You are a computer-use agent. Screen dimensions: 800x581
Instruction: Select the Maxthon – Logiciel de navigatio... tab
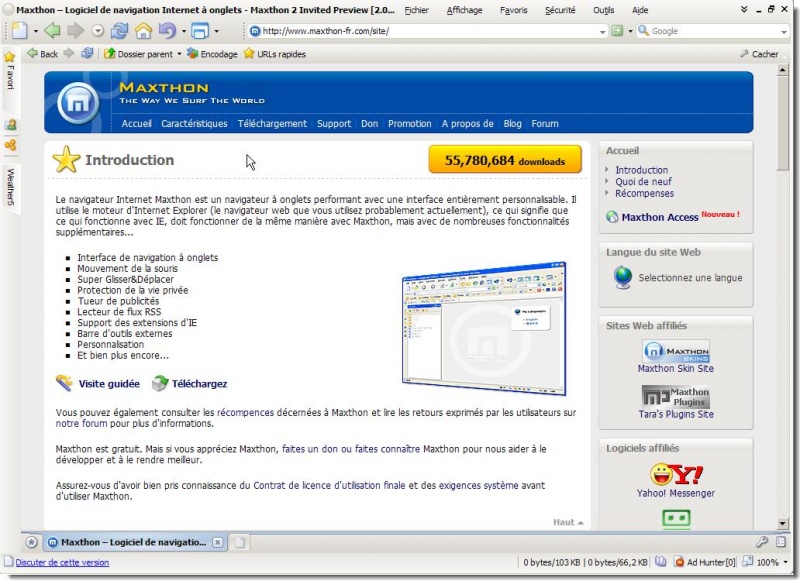click(x=134, y=542)
